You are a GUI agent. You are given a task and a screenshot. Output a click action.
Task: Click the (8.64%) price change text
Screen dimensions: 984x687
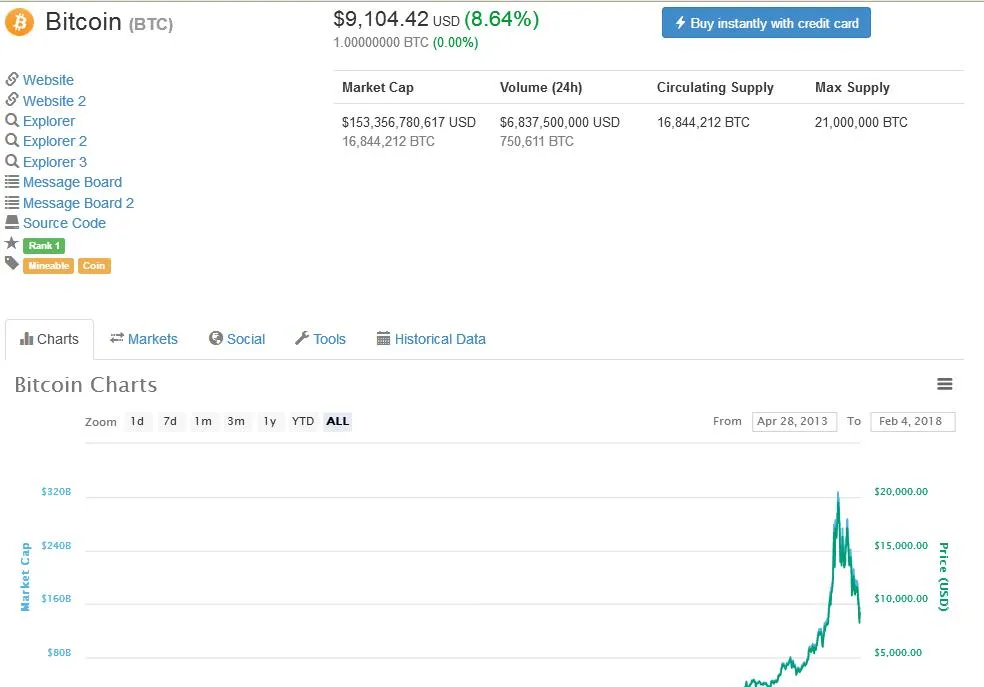502,19
